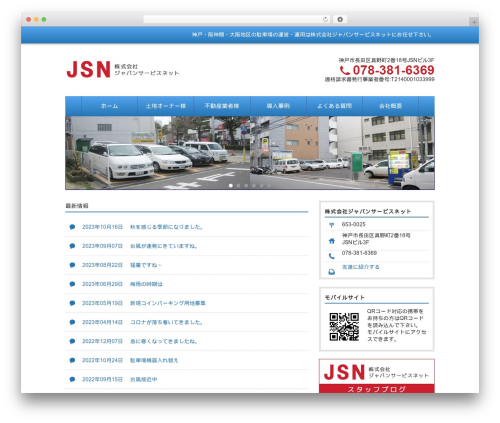Click comment icon for 2023年09月07日 post
The width and height of the screenshot is (500, 423).
point(72,246)
